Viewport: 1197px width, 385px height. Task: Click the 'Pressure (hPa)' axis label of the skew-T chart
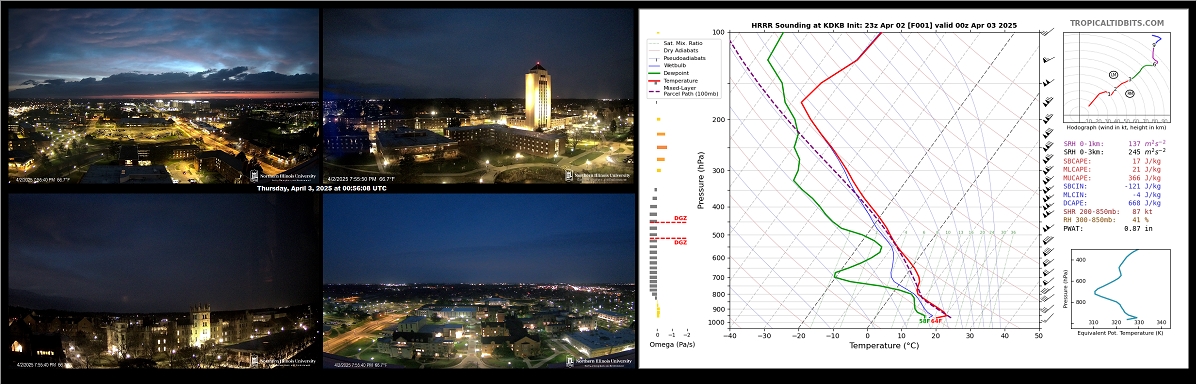[x=700, y=180]
